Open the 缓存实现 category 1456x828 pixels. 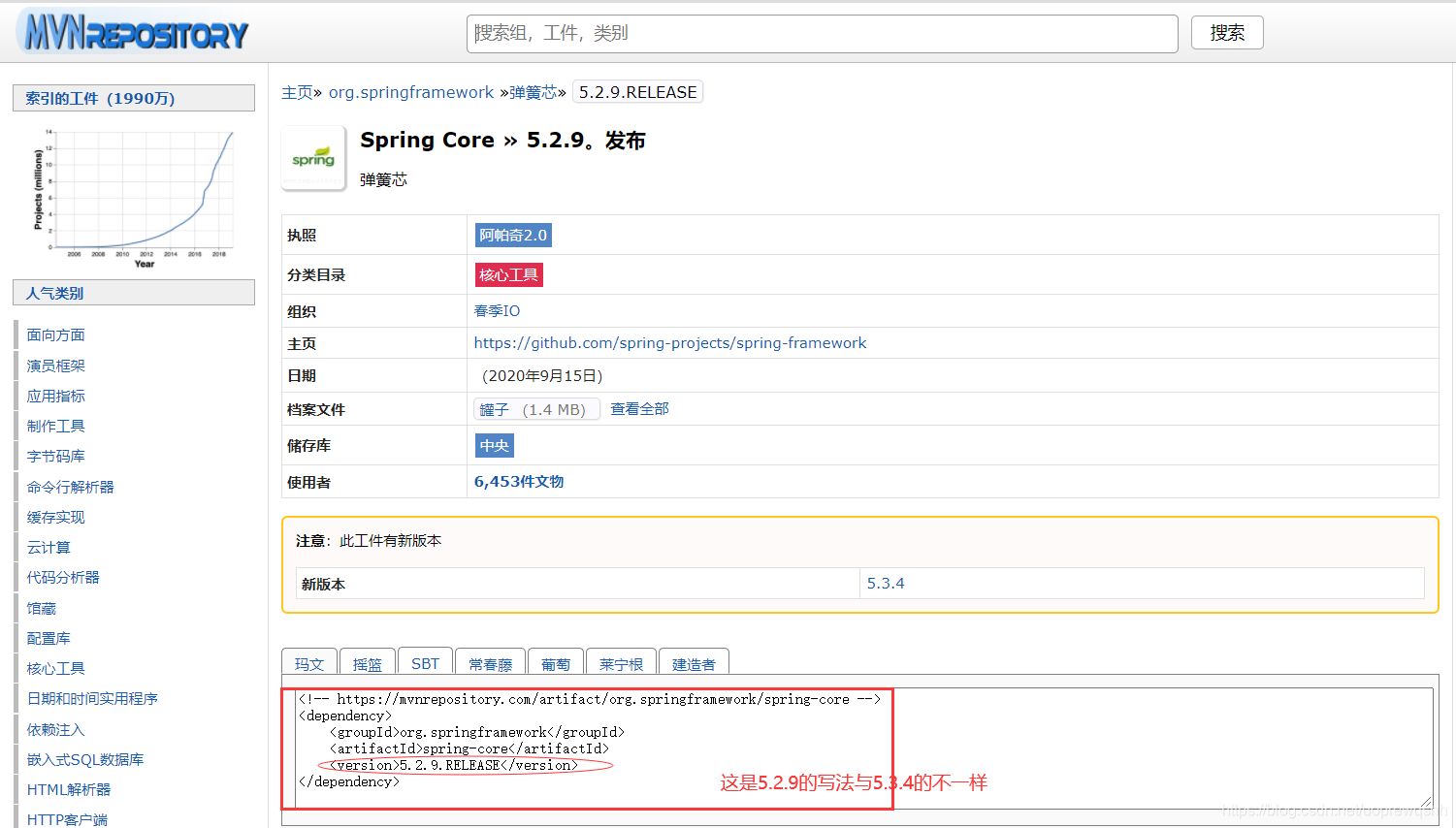[56, 517]
